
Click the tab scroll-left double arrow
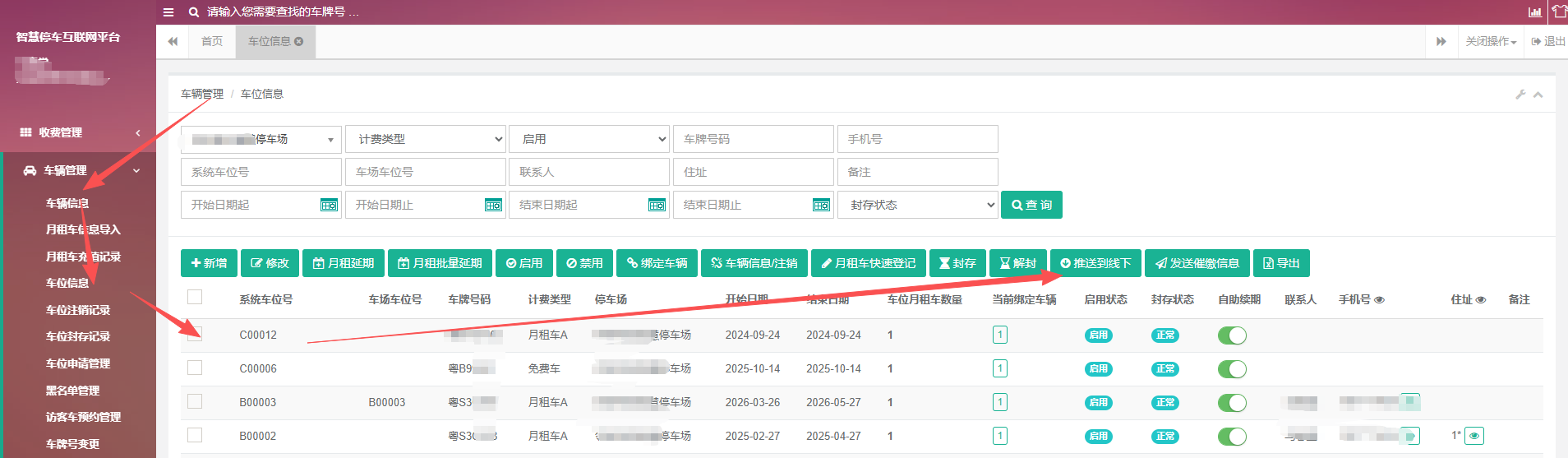click(173, 41)
